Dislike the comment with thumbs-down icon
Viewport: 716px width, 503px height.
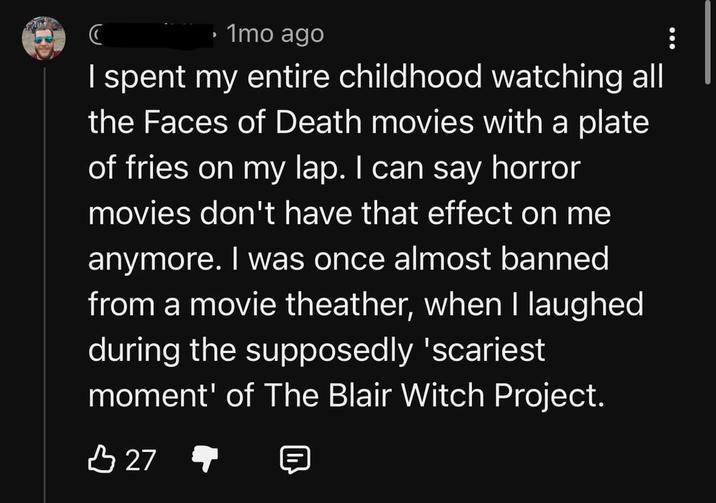pyautogui.click(x=205, y=459)
